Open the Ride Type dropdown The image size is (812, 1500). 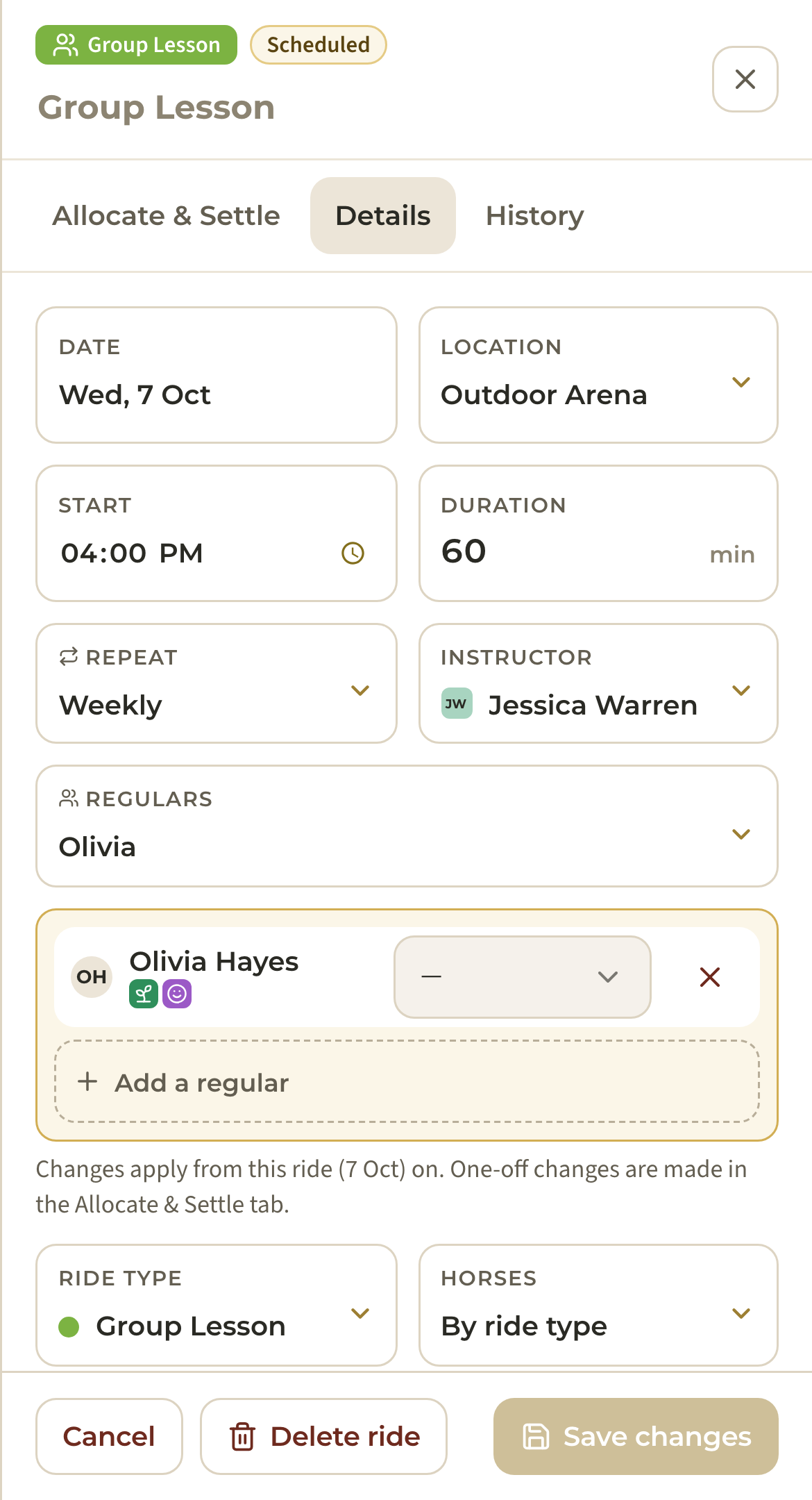pos(217,1306)
